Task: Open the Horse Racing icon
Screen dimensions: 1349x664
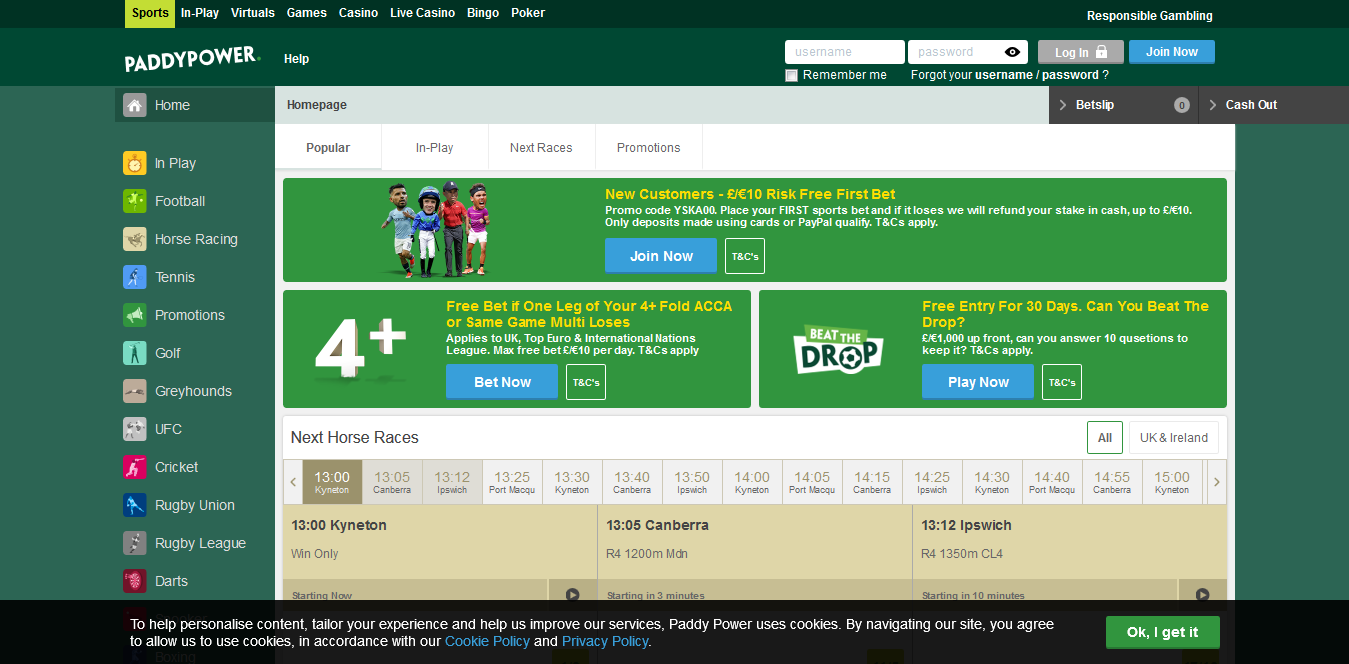Action: click(x=135, y=239)
